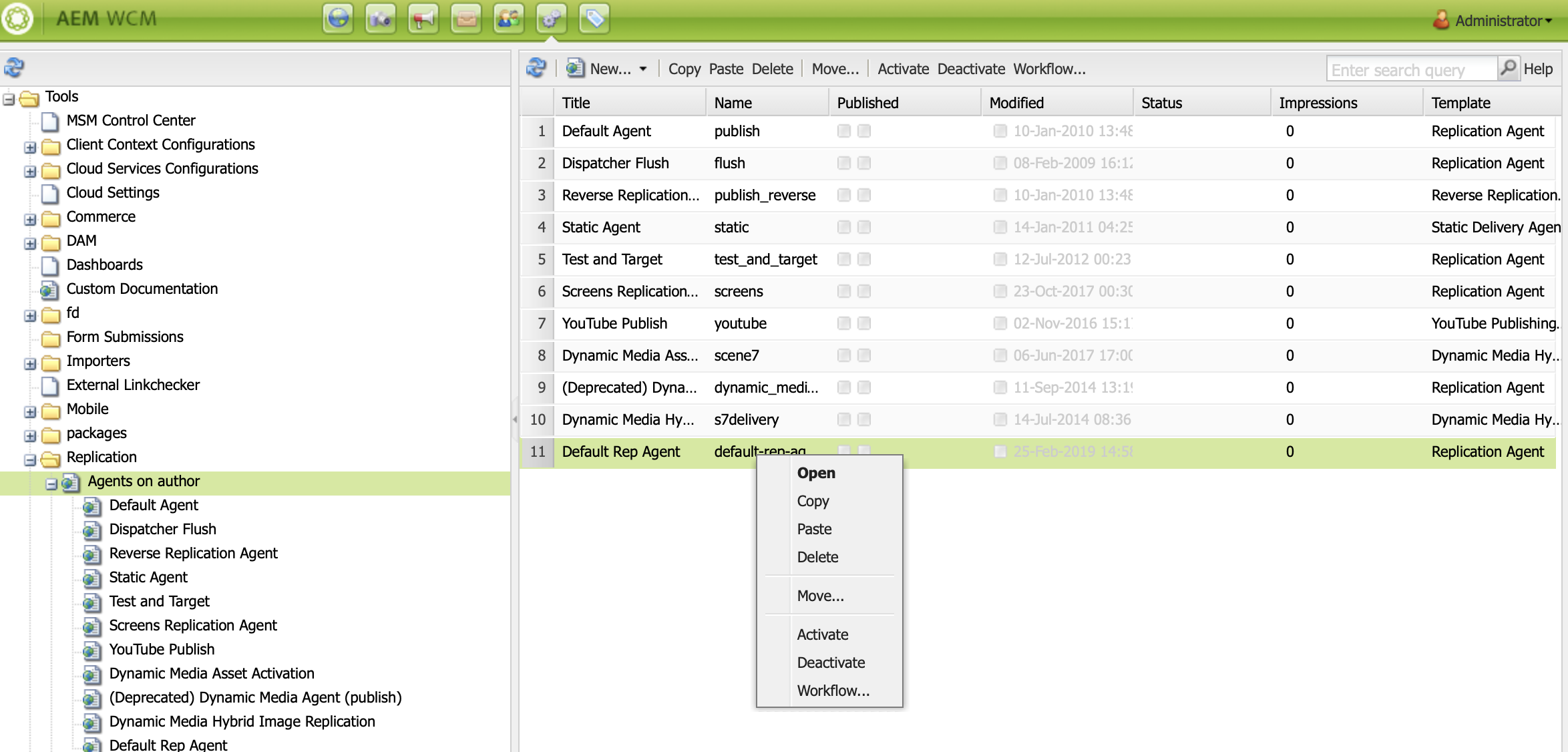Expand the DAM folder in tree
This screenshot has width=1568, height=752.
coord(30,243)
